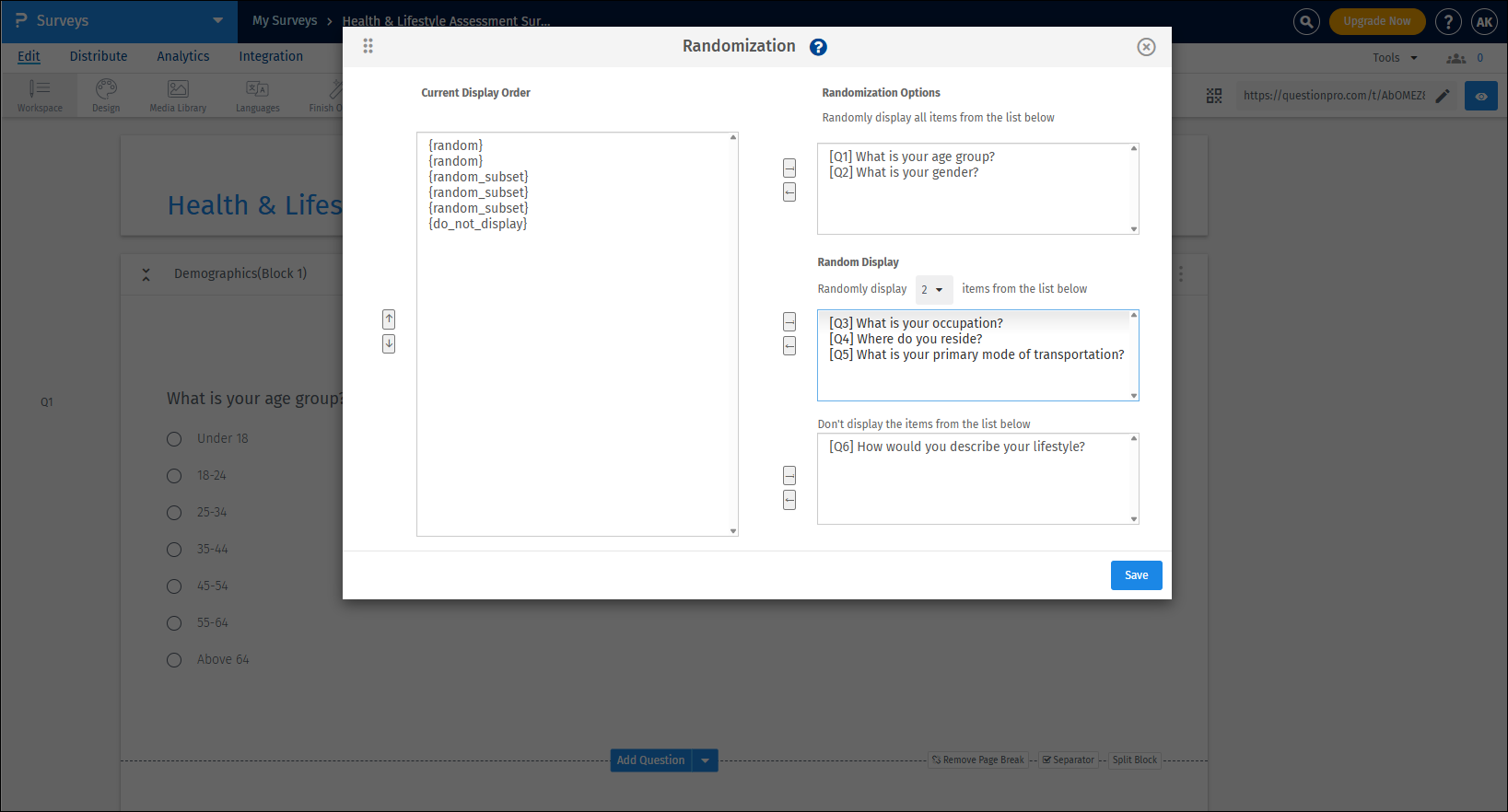Screen dimensions: 1508x812
Task: Open the team collaborators icon
Action: tap(1456, 58)
